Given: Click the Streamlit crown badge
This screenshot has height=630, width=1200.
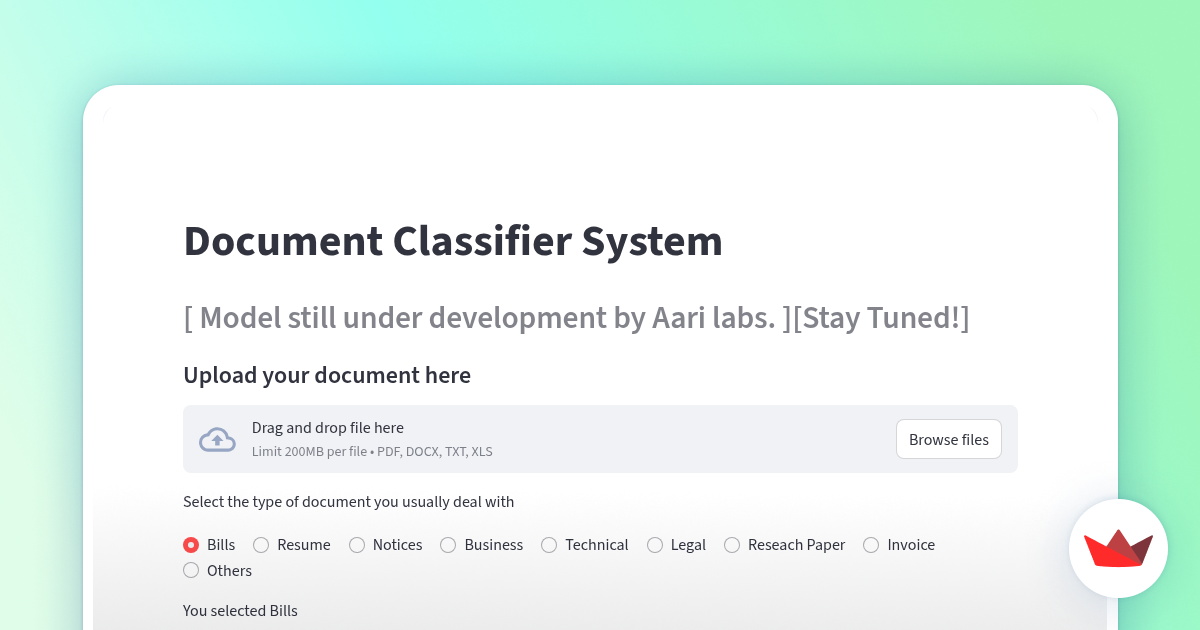Looking at the screenshot, I should point(1118,548).
